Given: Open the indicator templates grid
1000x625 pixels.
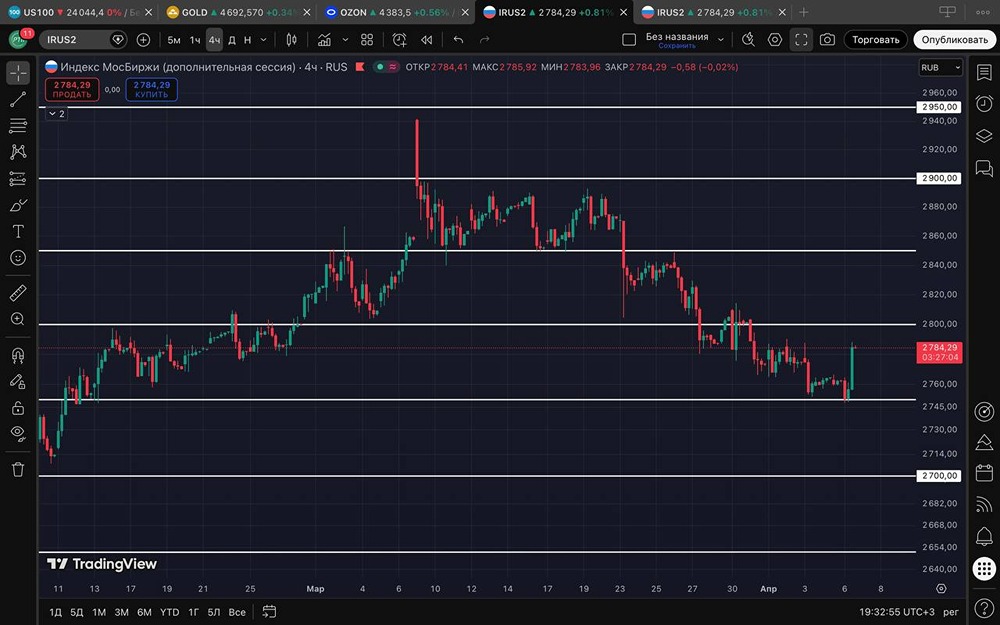Looking at the screenshot, I should point(367,40).
